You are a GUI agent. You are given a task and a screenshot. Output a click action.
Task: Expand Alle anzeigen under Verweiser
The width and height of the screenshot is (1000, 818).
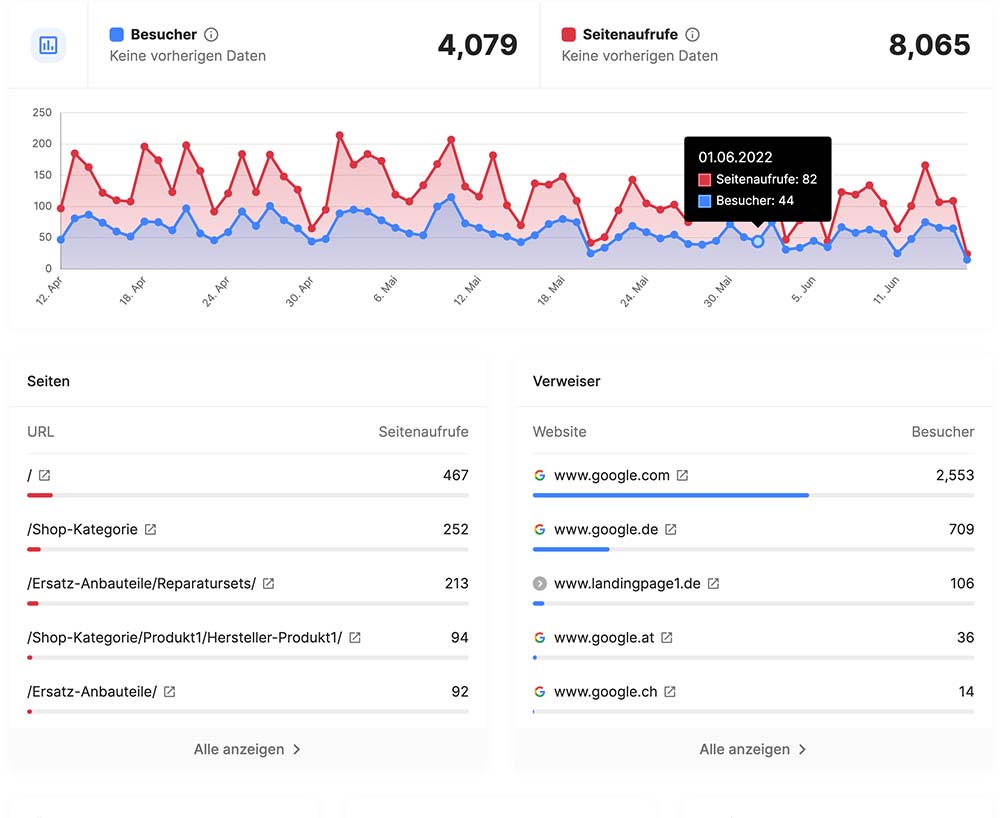(753, 749)
